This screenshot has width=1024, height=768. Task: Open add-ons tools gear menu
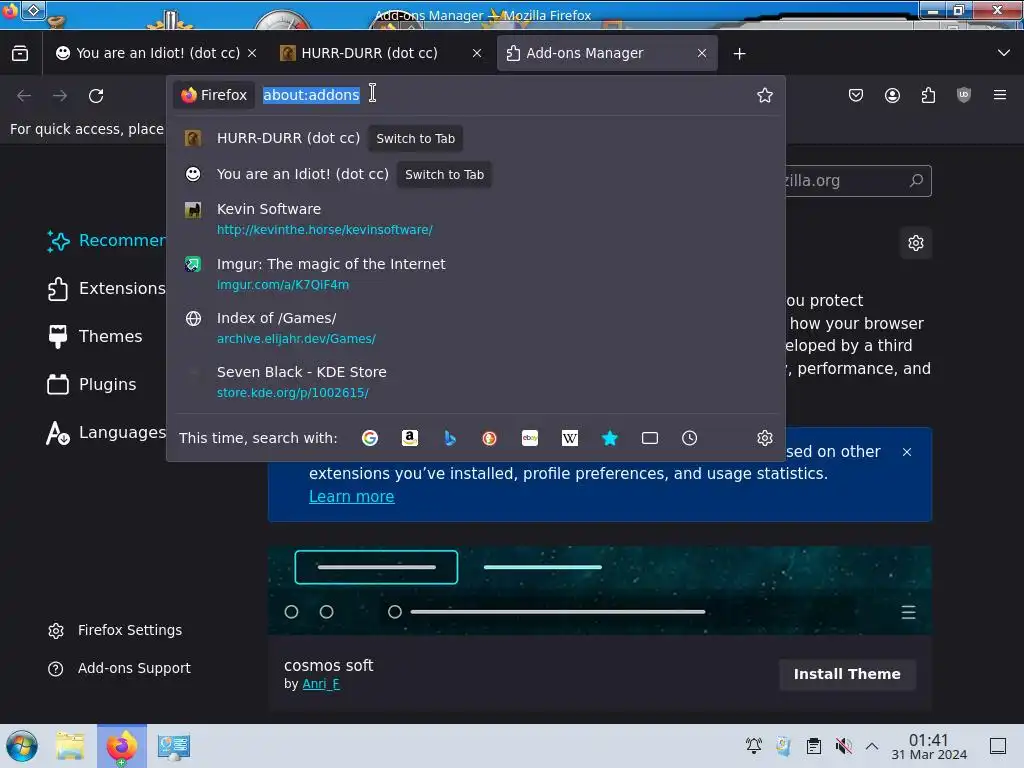pyautogui.click(x=916, y=243)
